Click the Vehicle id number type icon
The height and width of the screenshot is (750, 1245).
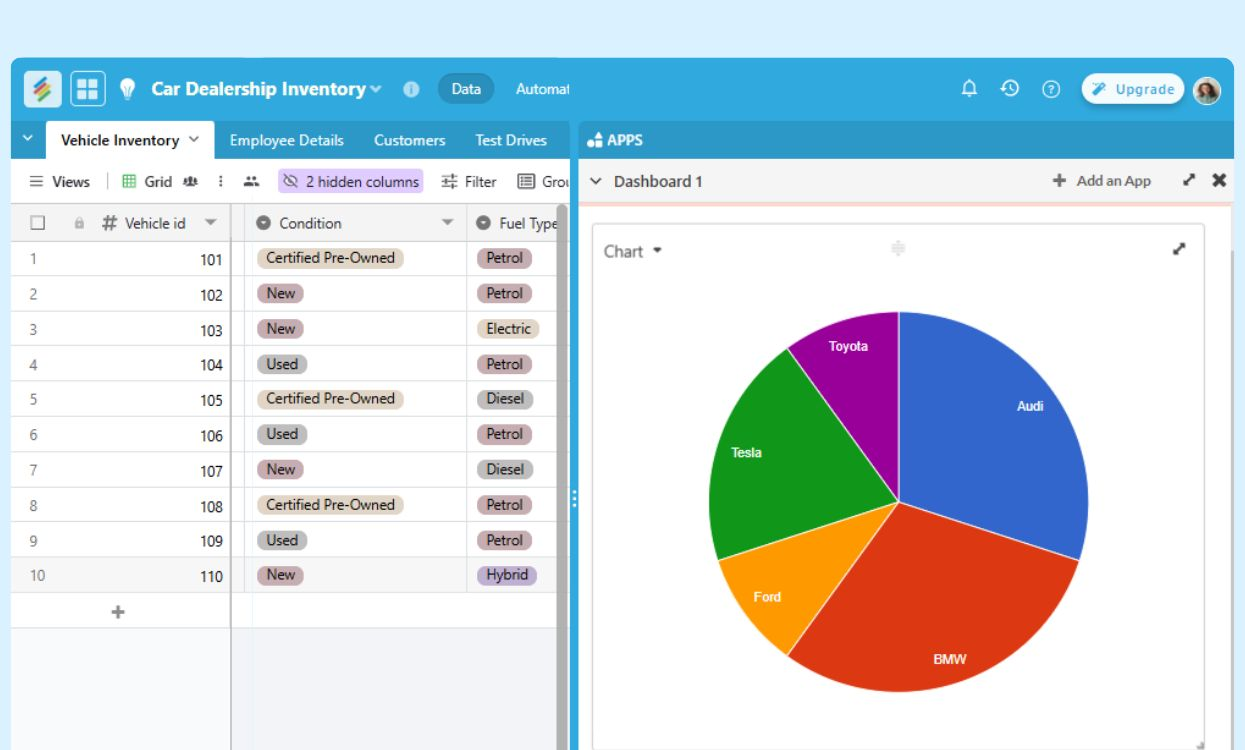(110, 223)
